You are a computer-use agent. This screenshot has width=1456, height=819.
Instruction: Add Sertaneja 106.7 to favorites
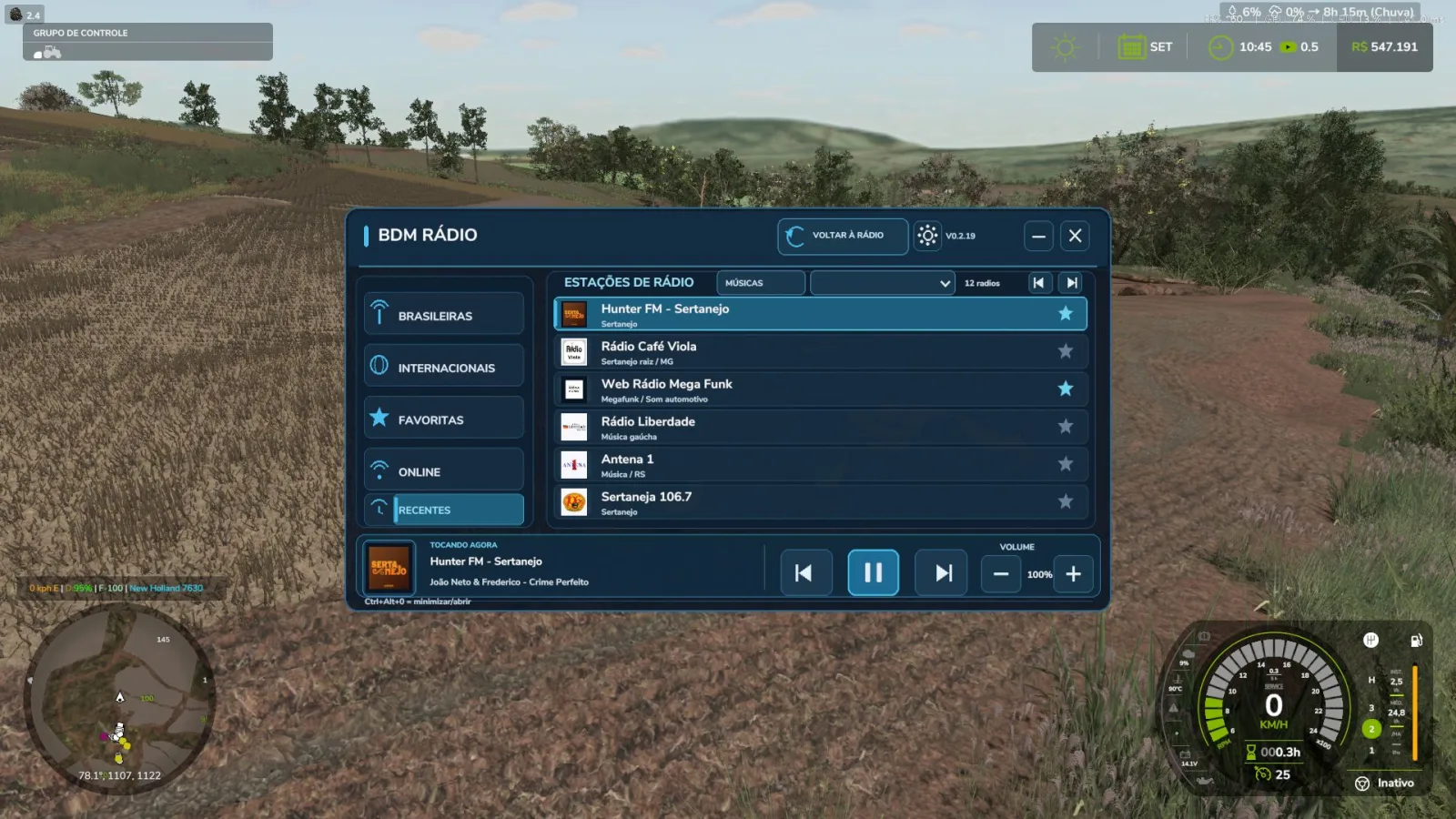tap(1065, 501)
